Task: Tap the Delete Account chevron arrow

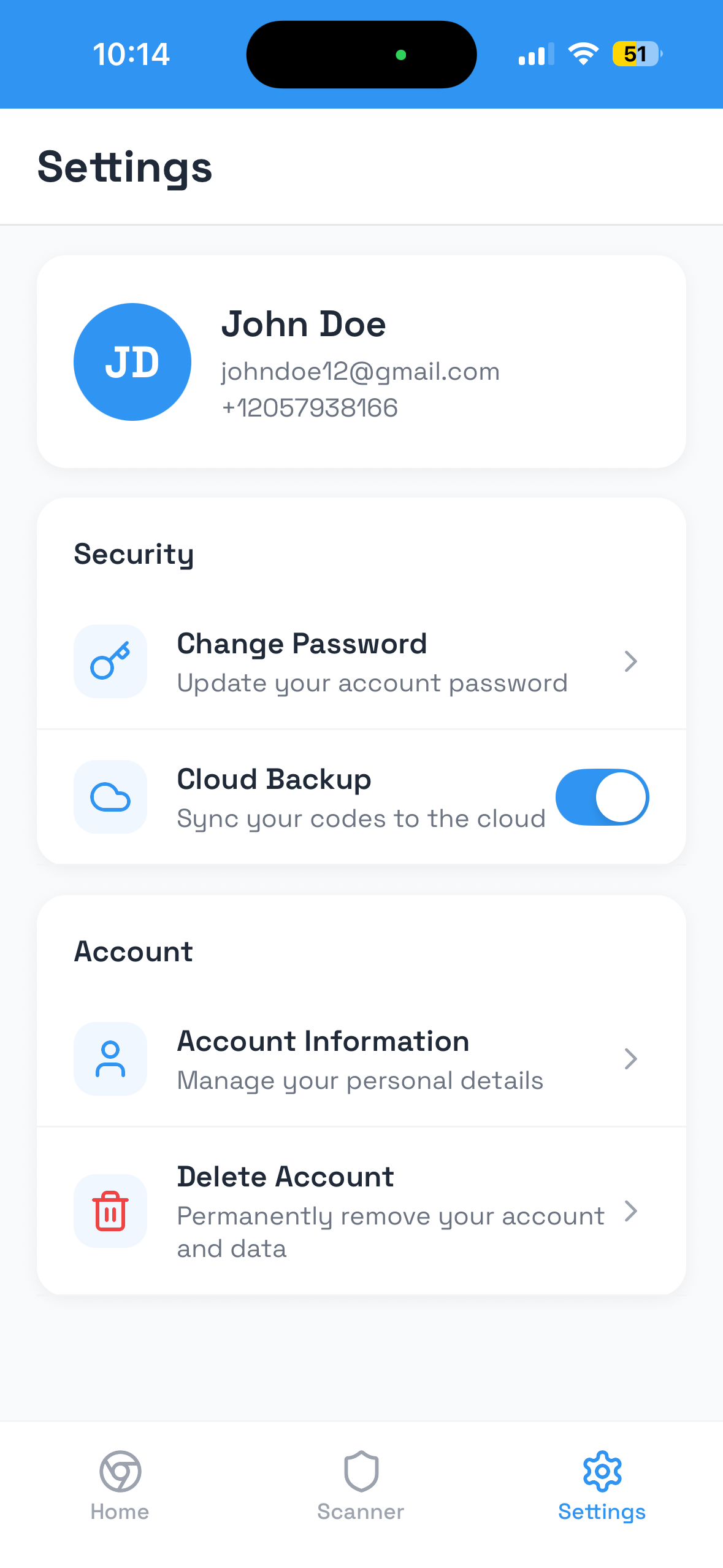Action: click(x=630, y=1211)
